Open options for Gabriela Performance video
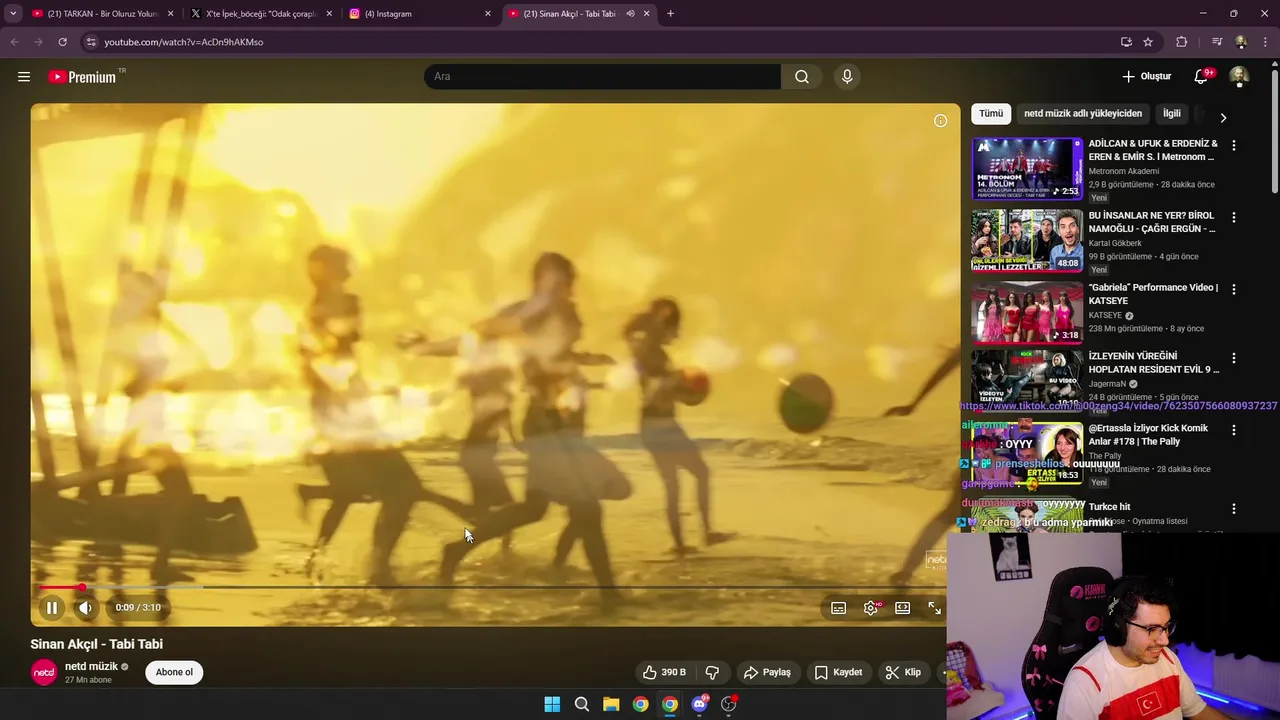The image size is (1280, 720). pos(1233,289)
